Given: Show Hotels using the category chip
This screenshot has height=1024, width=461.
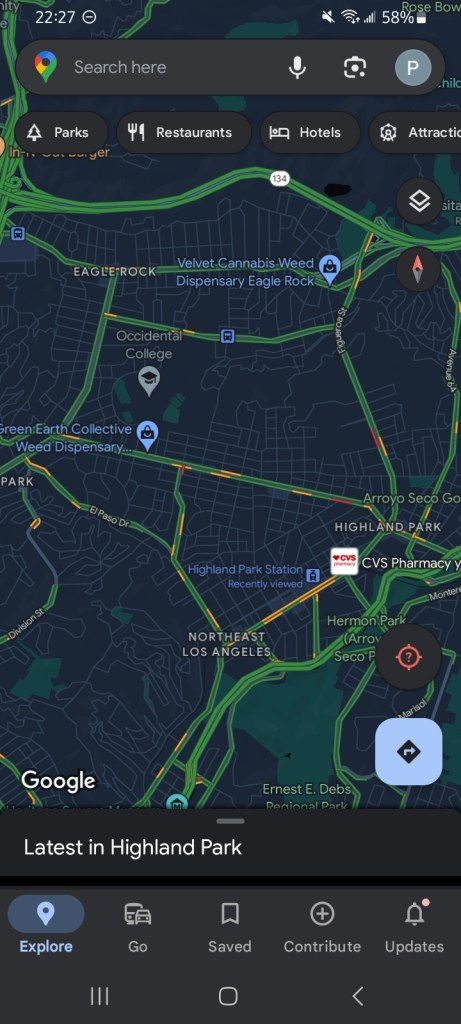Looking at the screenshot, I should coord(310,133).
